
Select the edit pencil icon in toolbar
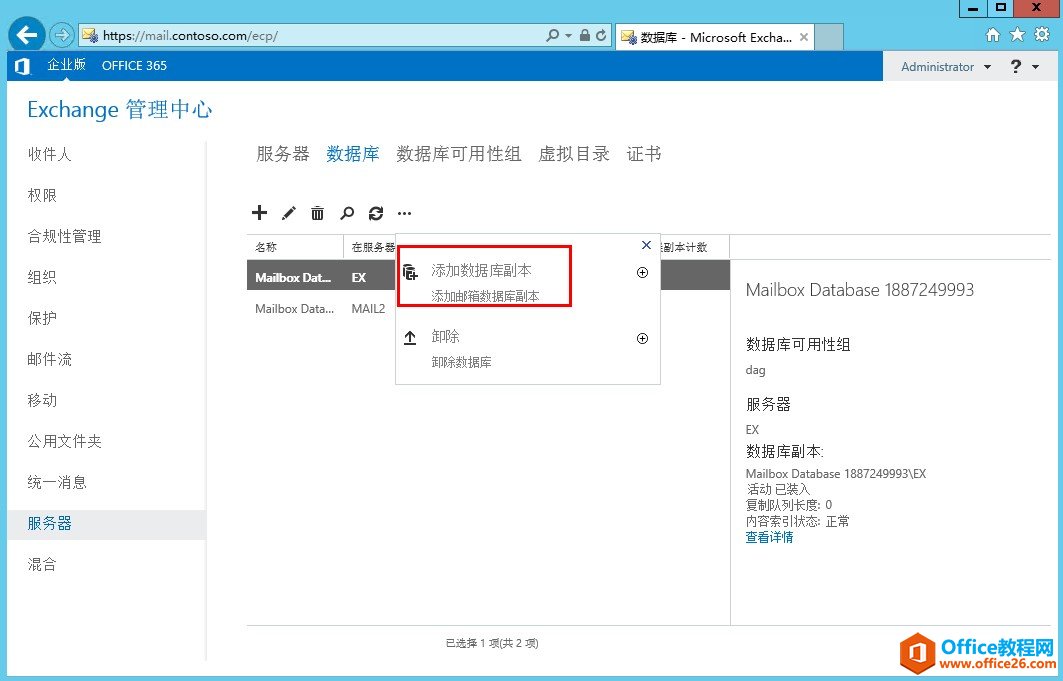tap(288, 212)
